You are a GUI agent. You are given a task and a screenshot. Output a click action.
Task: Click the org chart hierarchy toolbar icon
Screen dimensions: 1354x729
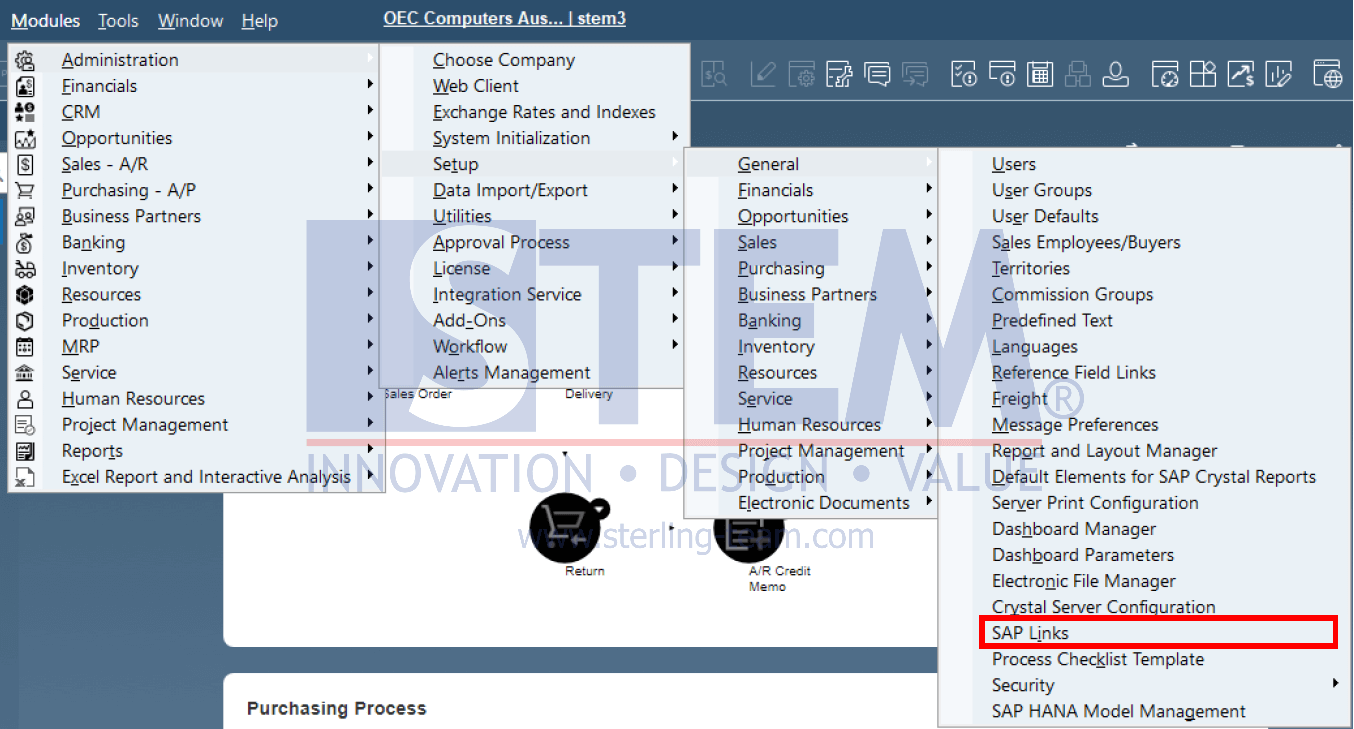point(1078,74)
